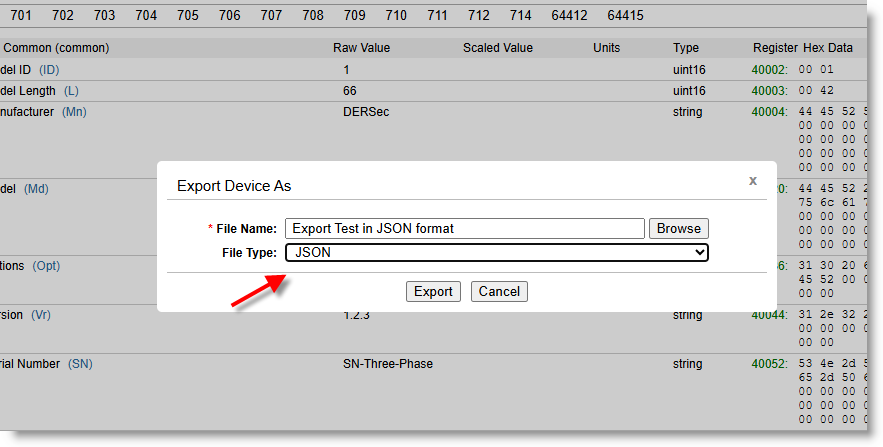
Task: Click the Browse button
Action: point(679,229)
